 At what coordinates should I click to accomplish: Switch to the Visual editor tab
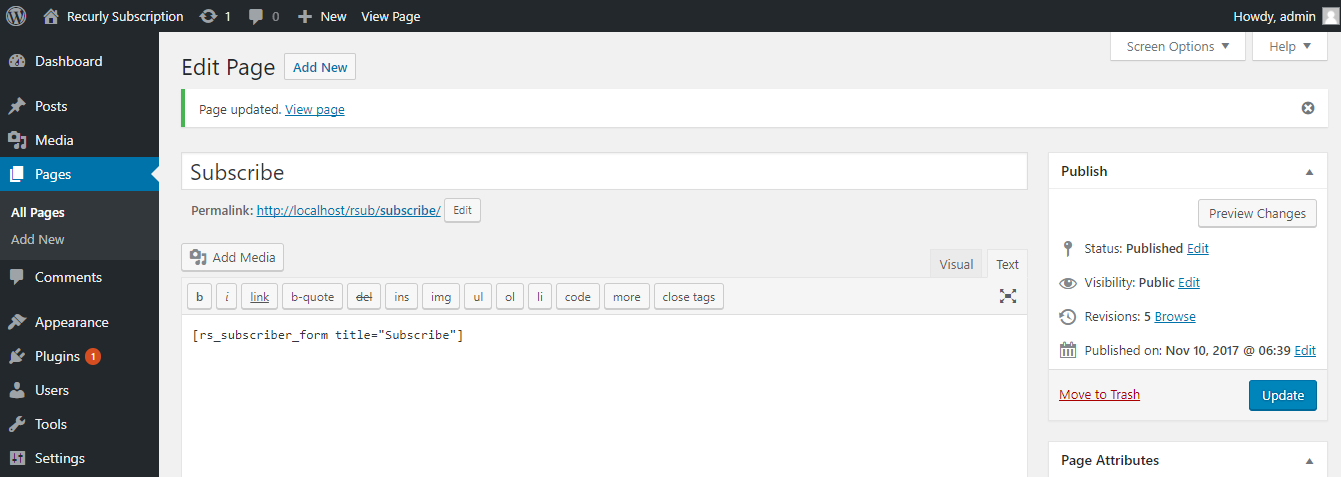coord(956,264)
